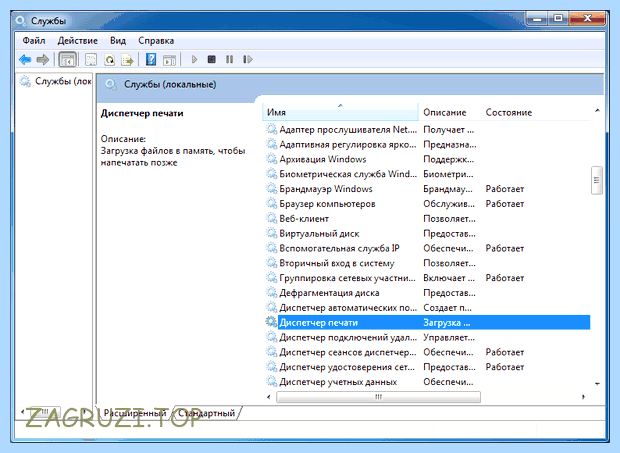Open the Вид menu
This screenshot has width=620, height=453.
coord(118,41)
